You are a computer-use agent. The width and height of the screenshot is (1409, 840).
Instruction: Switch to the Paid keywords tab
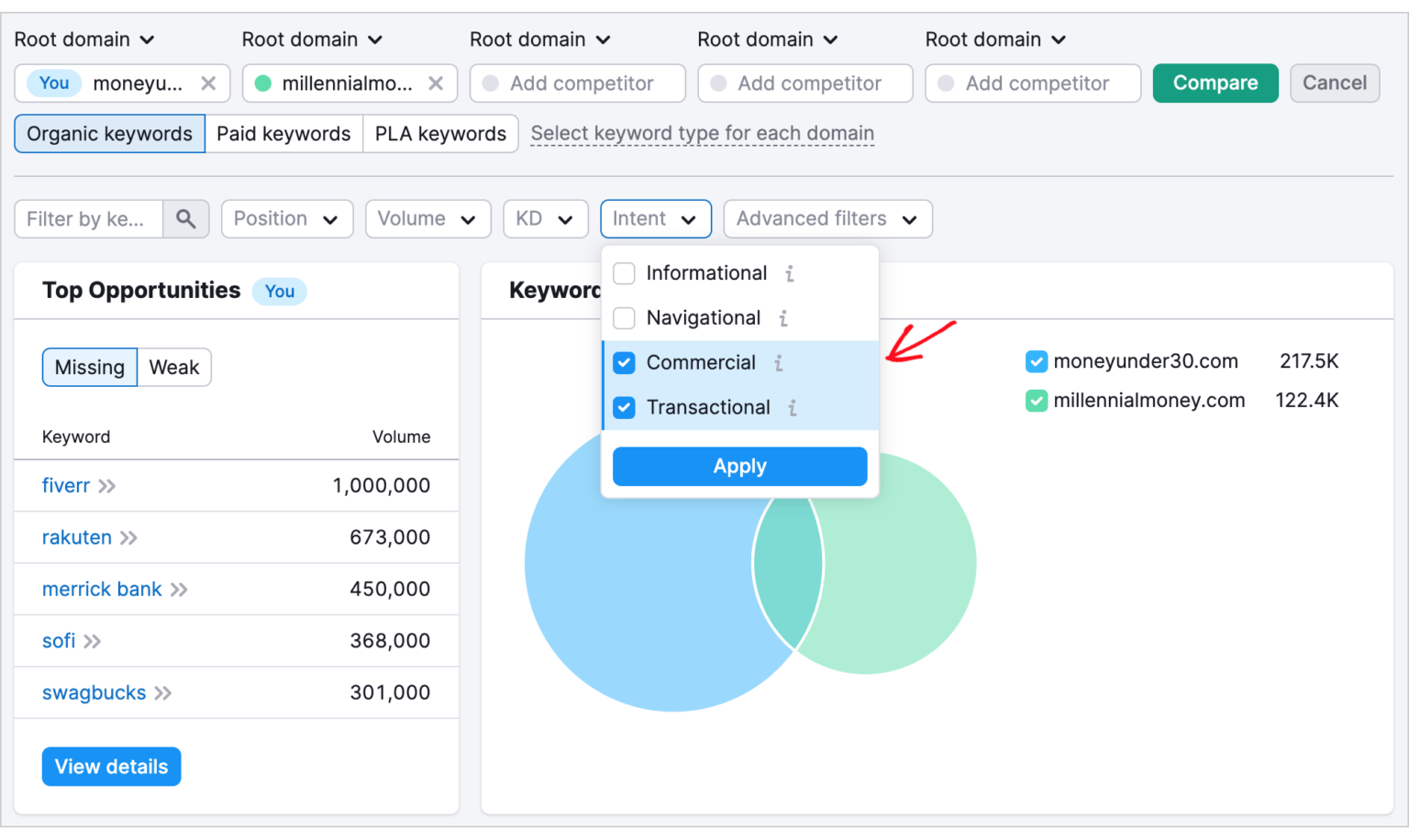tap(283, 133)
